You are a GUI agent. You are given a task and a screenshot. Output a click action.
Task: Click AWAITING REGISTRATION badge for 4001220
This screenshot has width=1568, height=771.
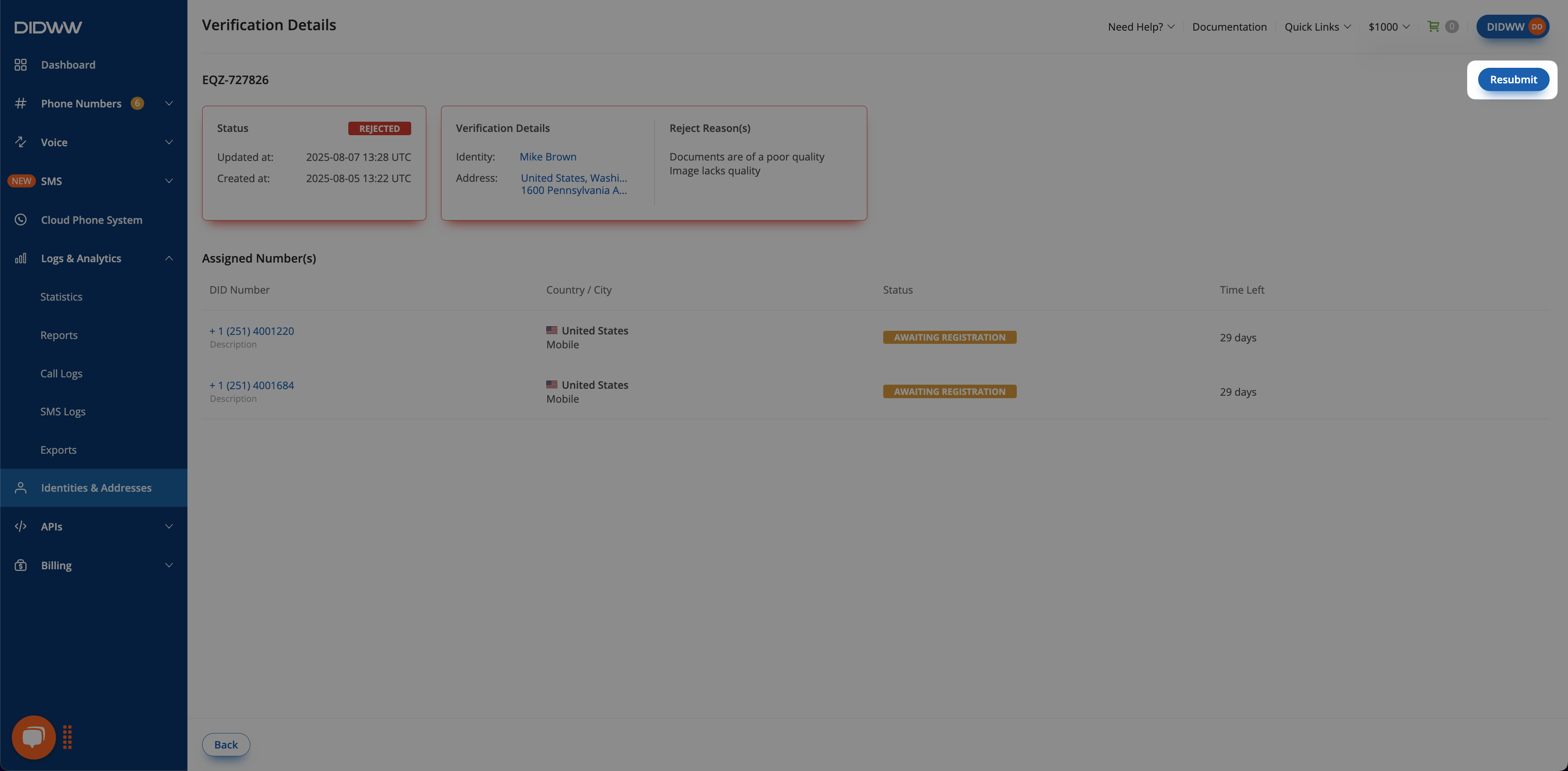tap(949, 337)
